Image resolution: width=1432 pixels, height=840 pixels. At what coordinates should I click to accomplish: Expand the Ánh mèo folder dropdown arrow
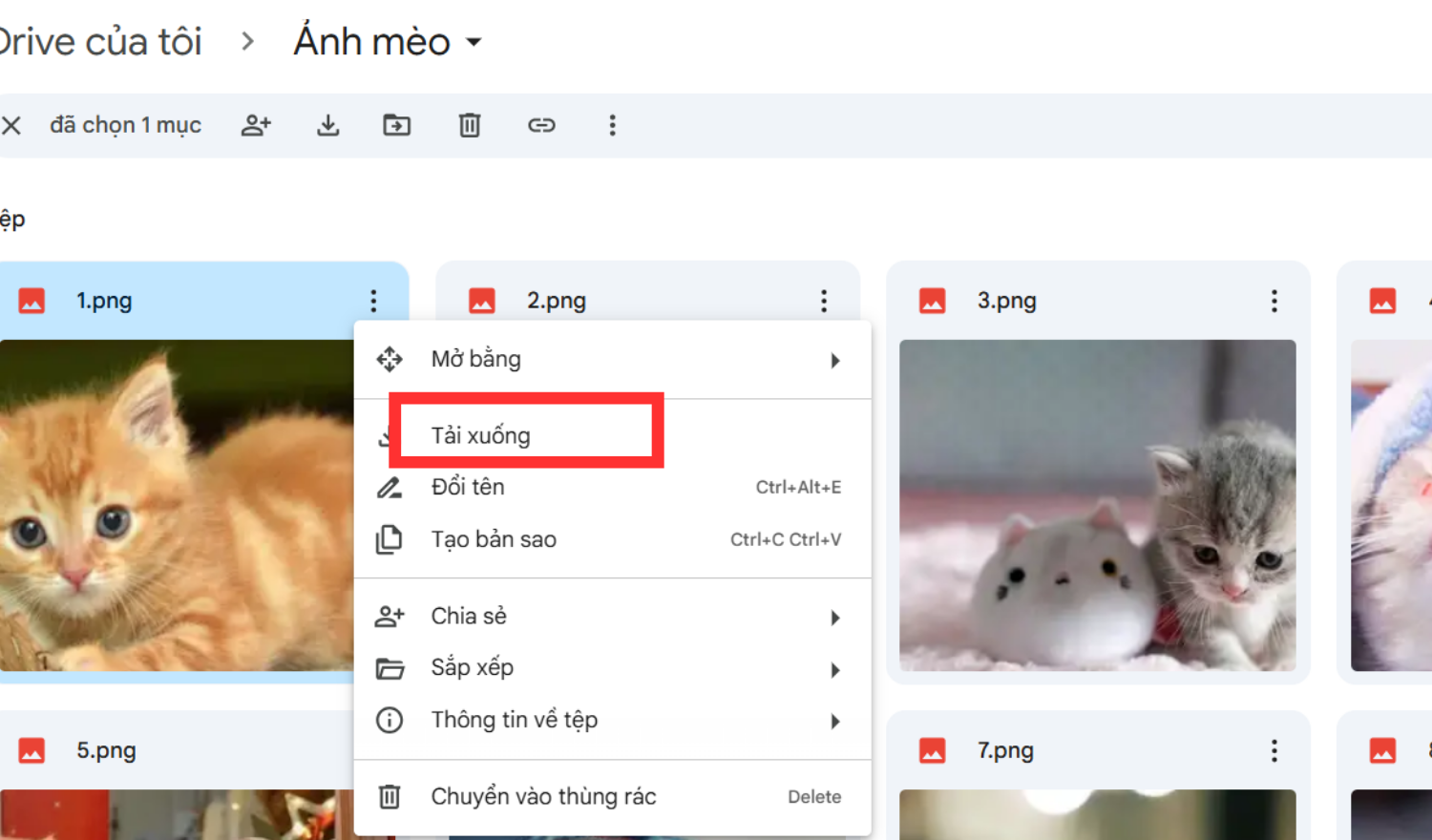(x=474, y=42)
